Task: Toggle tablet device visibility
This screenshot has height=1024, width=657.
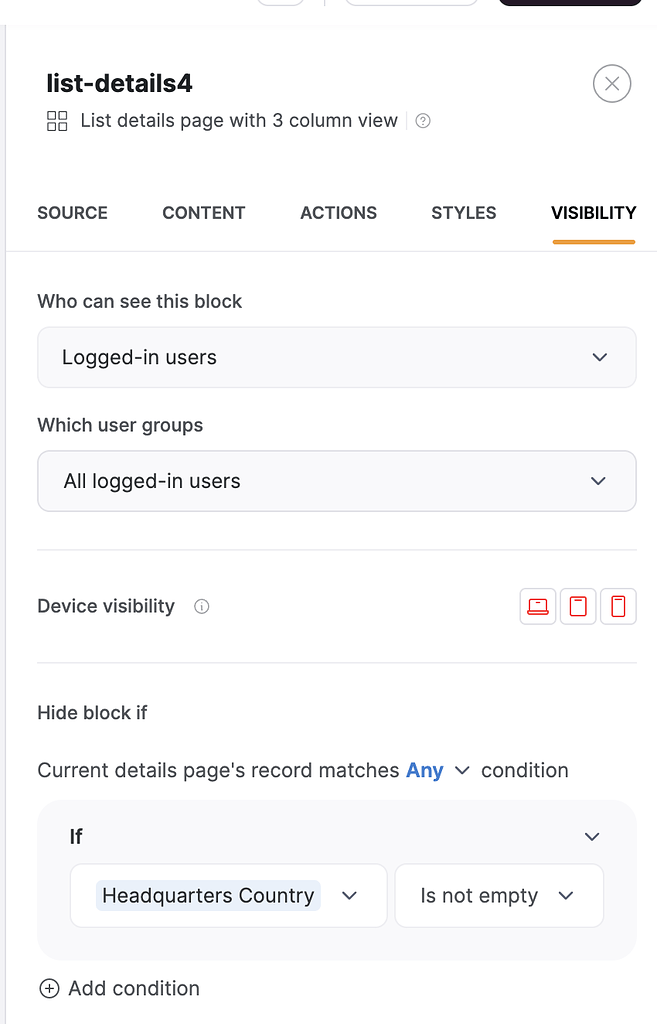Action: [x=577, y=606]
